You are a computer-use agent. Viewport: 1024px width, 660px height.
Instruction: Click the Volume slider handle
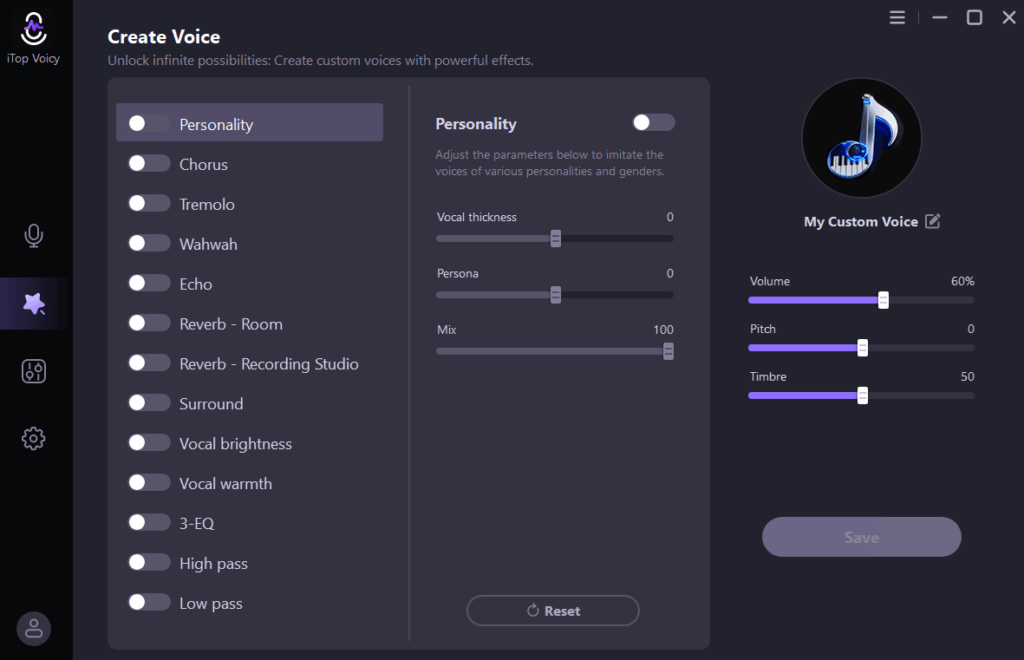point(883,300)
